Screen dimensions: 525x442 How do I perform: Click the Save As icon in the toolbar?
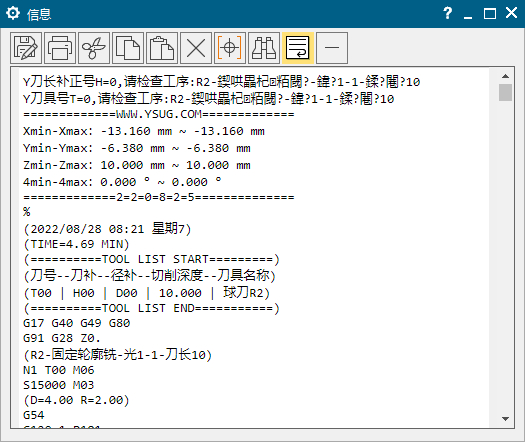click(26, 48)
